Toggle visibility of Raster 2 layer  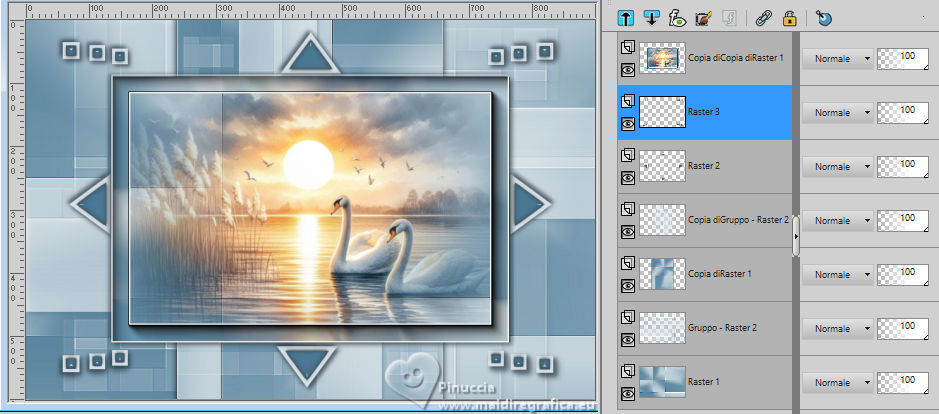click(628, 178)
